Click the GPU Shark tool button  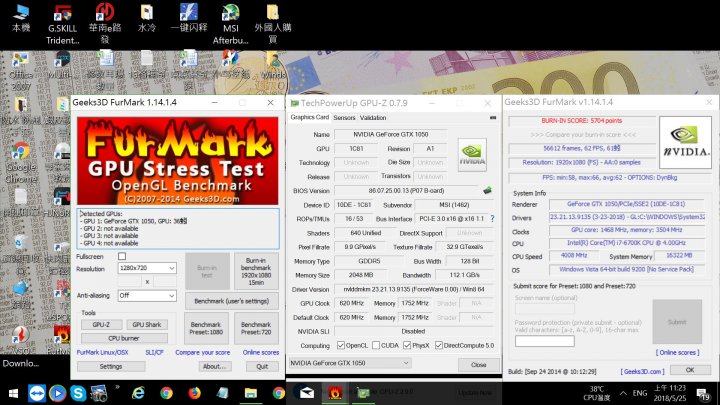click(x=147, y=325)
